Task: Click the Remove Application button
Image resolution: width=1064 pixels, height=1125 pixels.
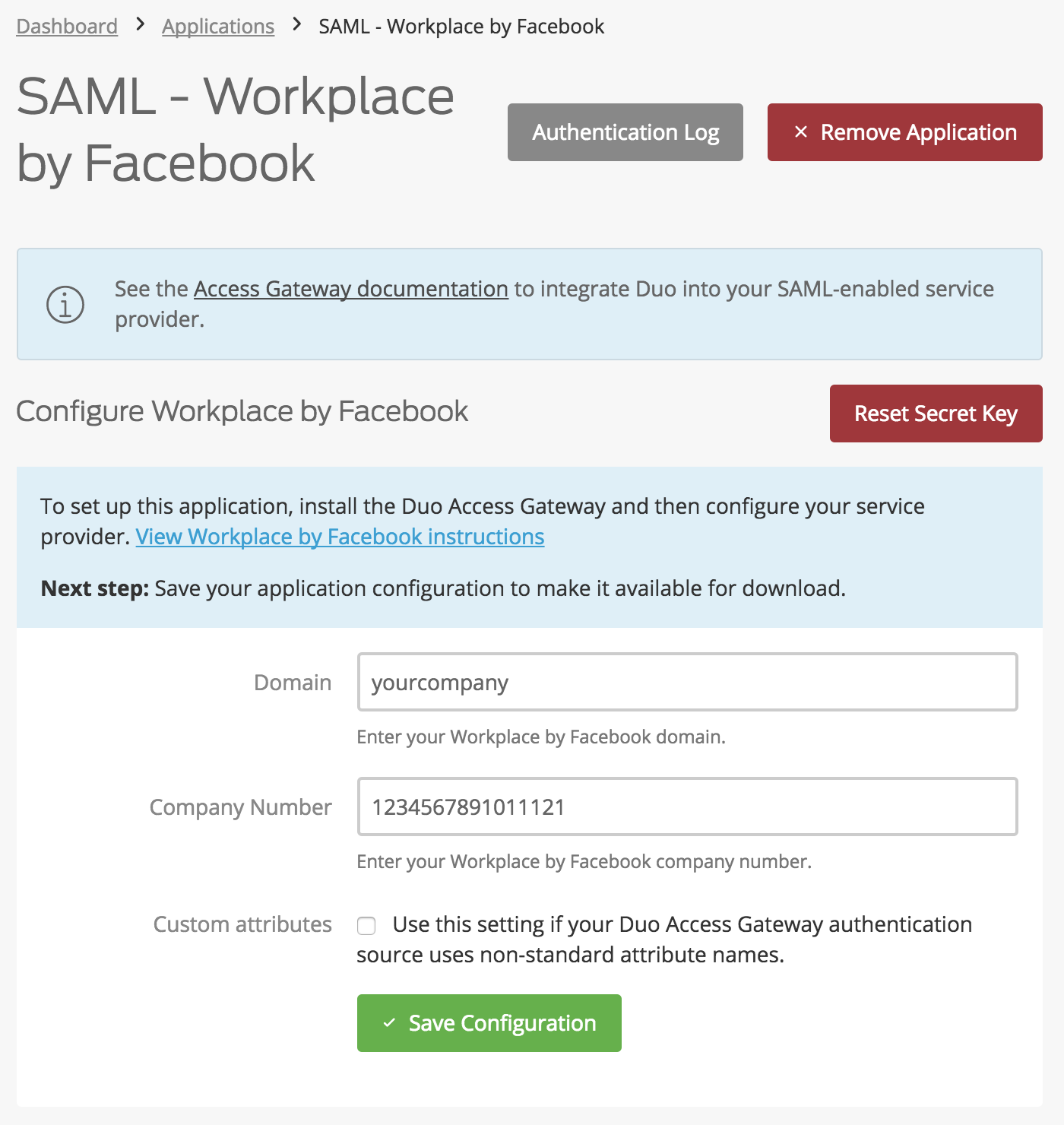Action: [x=904, y=132]
